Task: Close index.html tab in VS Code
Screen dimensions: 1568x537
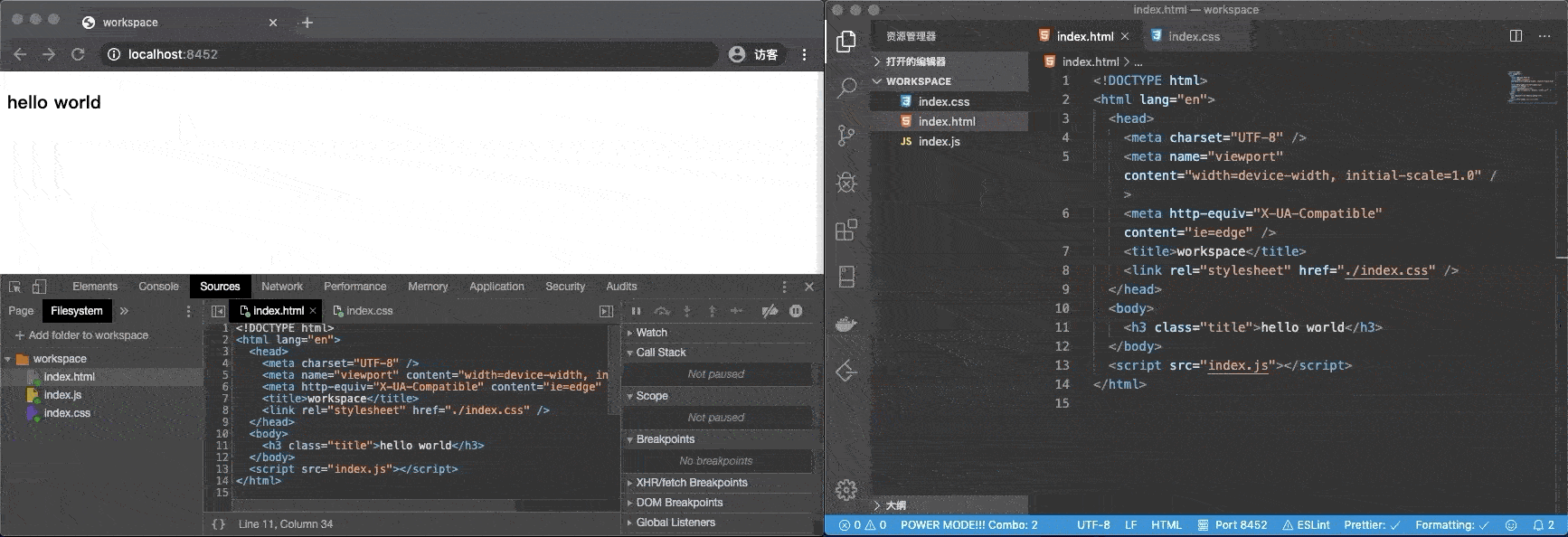Action: [x=1125, y=36]
